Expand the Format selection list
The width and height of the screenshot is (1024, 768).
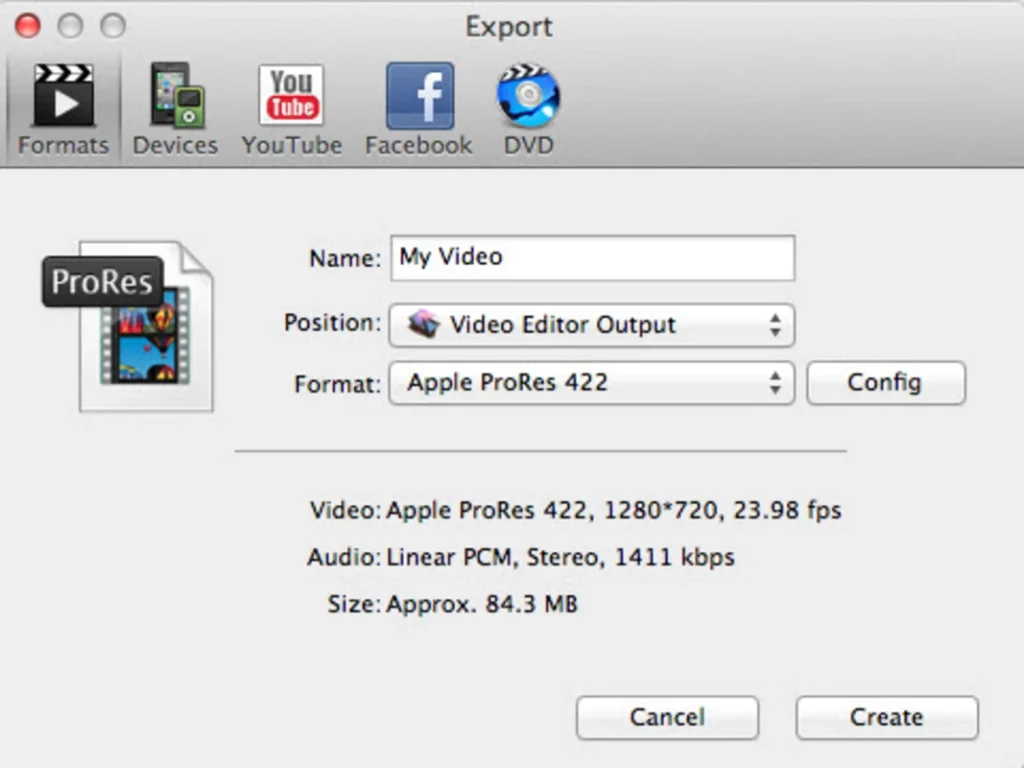click(x=592, y=382)
